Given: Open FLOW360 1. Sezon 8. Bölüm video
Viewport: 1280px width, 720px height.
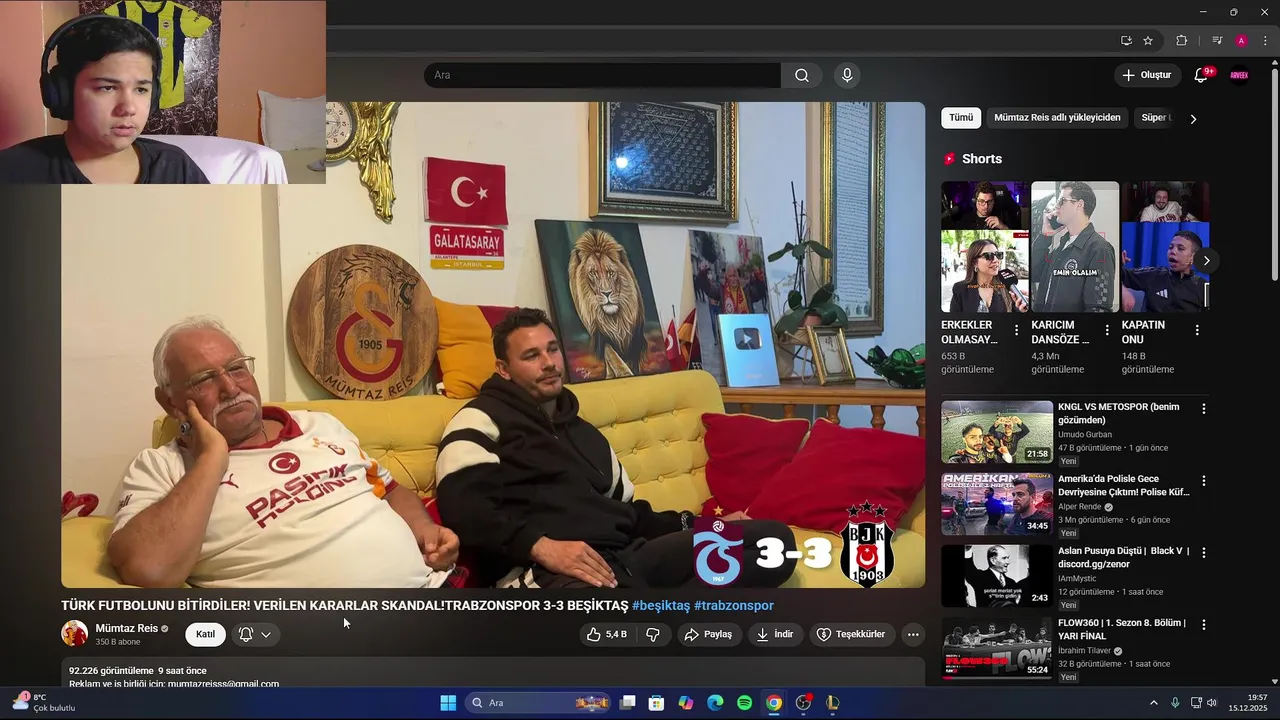Looking at the screenshot, I should point(997,648).
